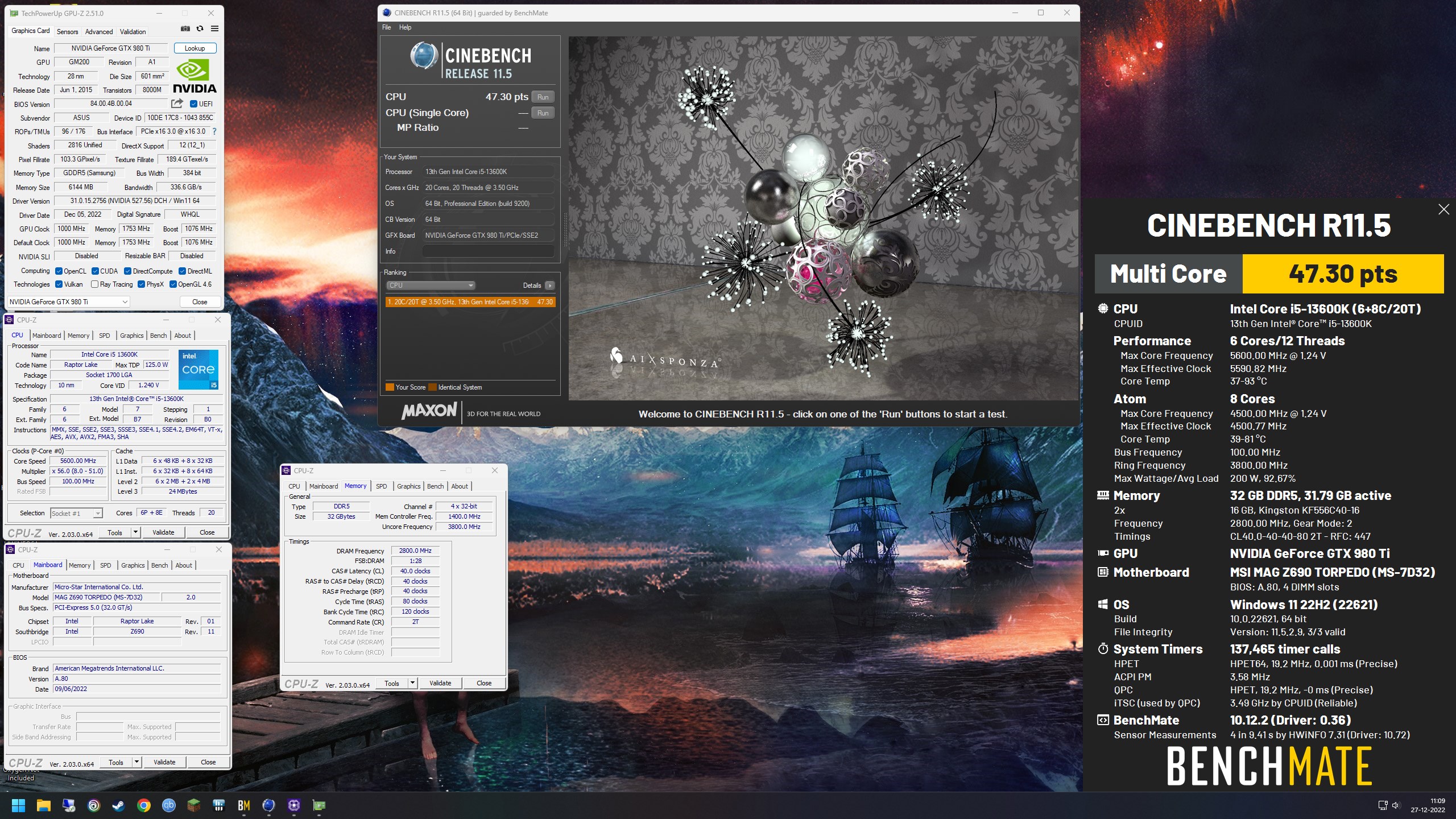Switch to GPU-Z Validation tab

(x=133, y=32)
